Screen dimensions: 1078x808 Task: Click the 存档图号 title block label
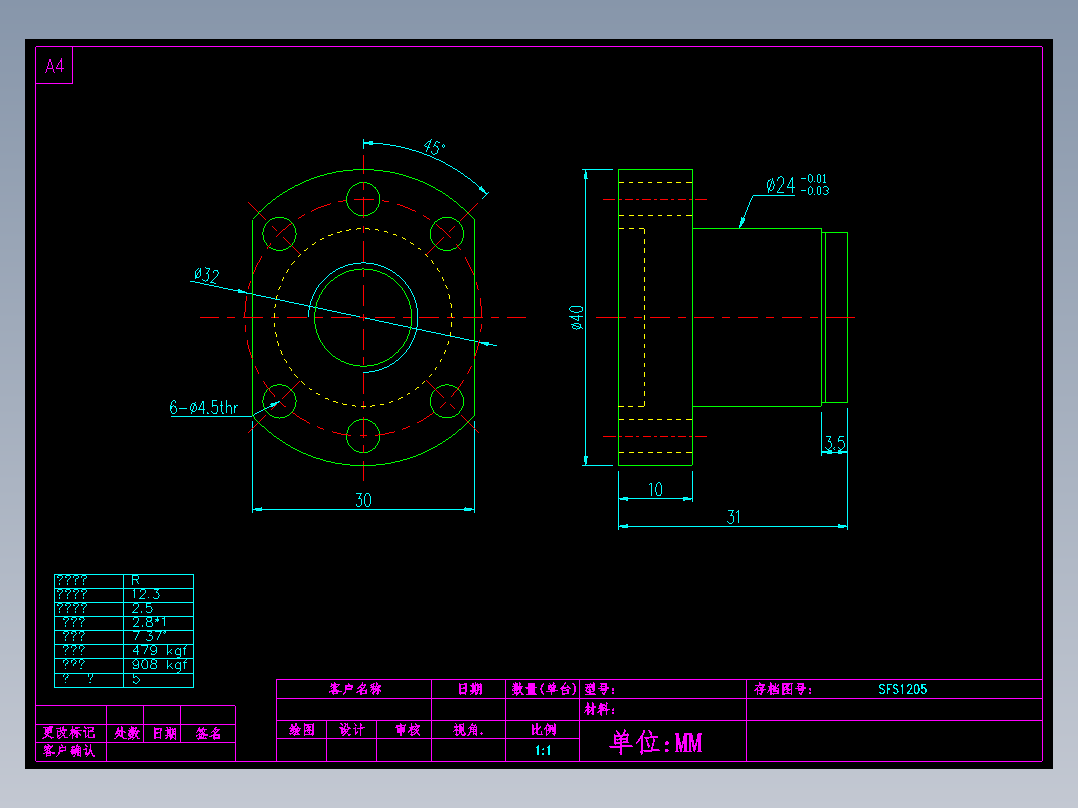(782, 689)
